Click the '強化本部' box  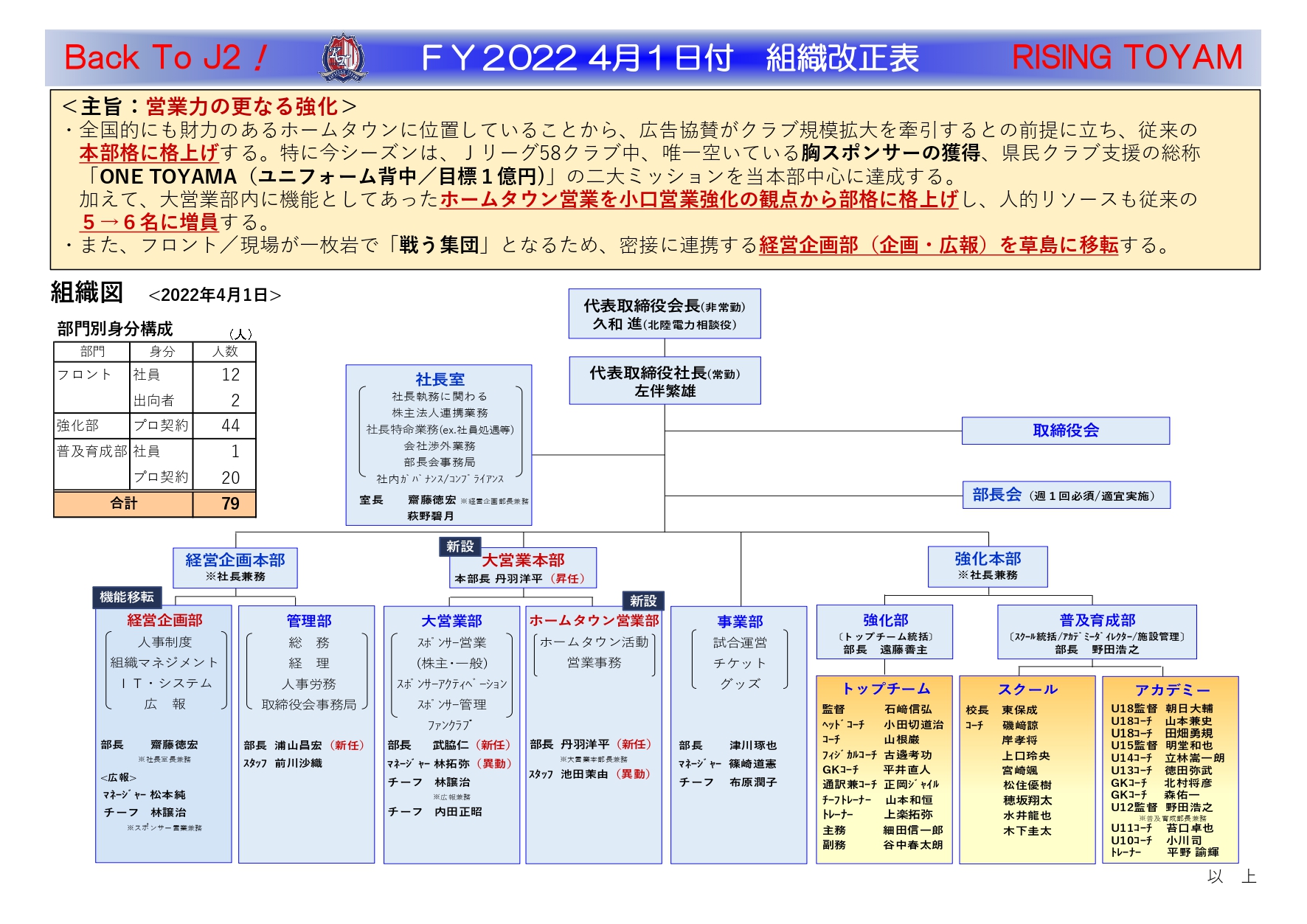click(x=988, y=566)
